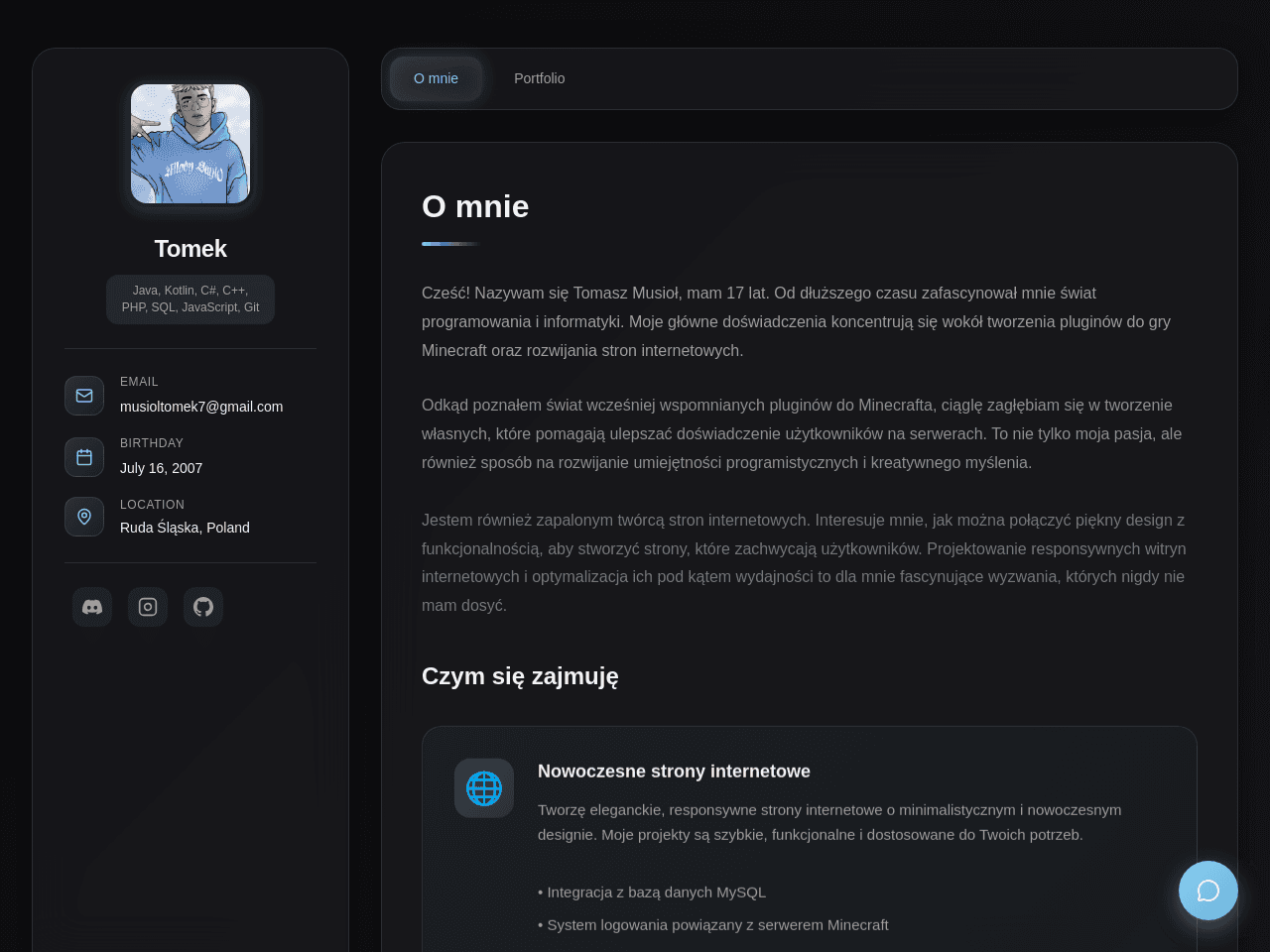The image size is (1270, 952).
Task: Switch to the Portfolio tab
Action: (540, 78)
